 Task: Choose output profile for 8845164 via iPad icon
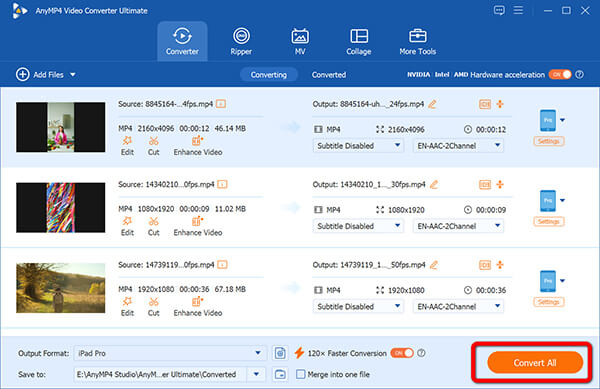pos(548,120)
